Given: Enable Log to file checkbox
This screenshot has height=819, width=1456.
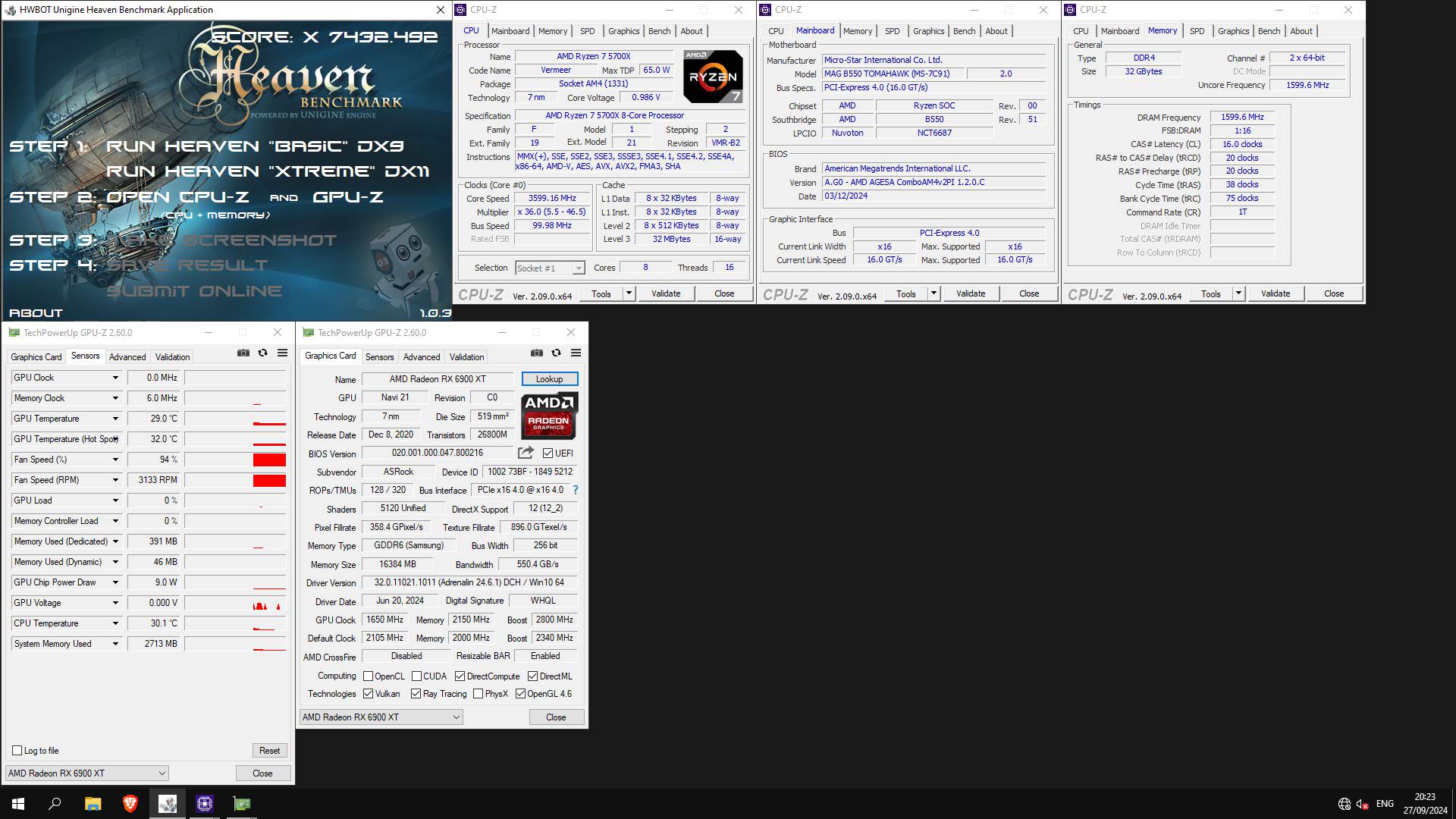Looking at the screenshot, I should 17,751.
